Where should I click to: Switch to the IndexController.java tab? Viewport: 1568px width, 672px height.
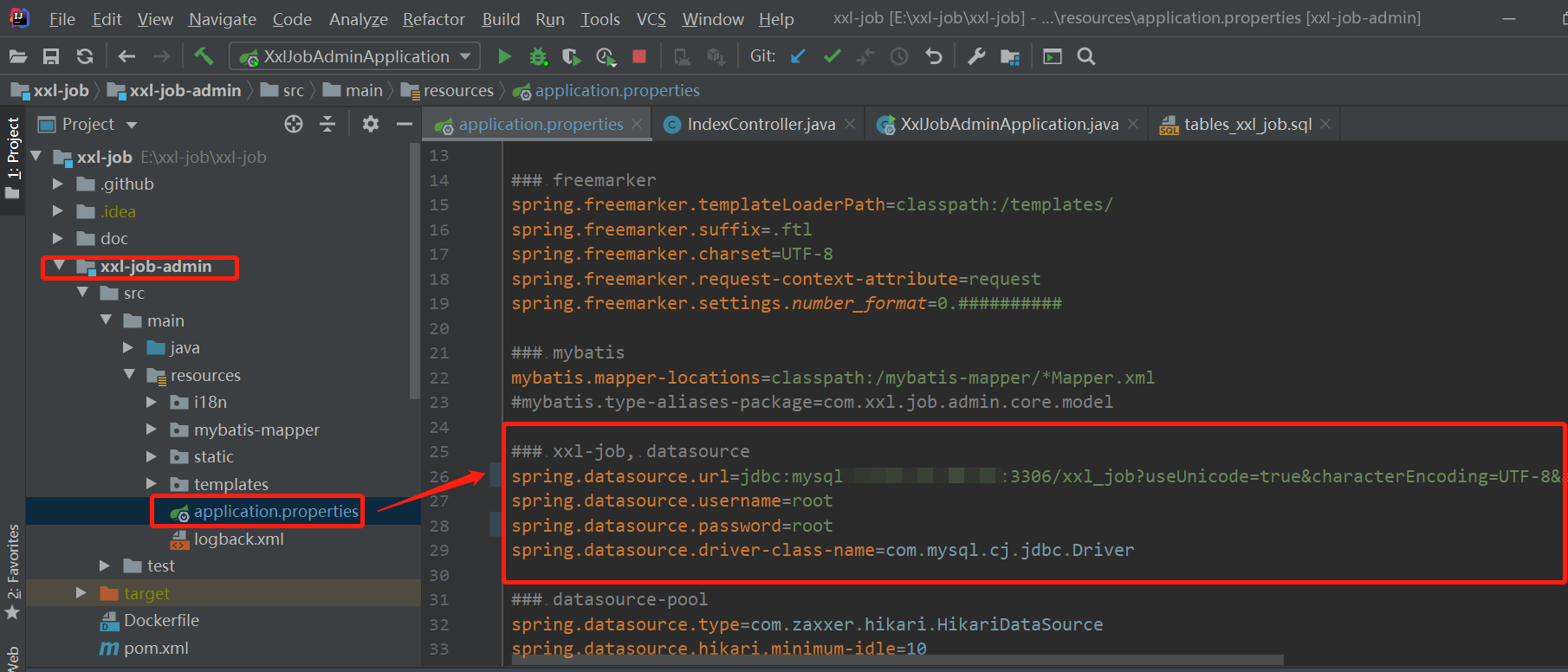click(x=761, y=124)
